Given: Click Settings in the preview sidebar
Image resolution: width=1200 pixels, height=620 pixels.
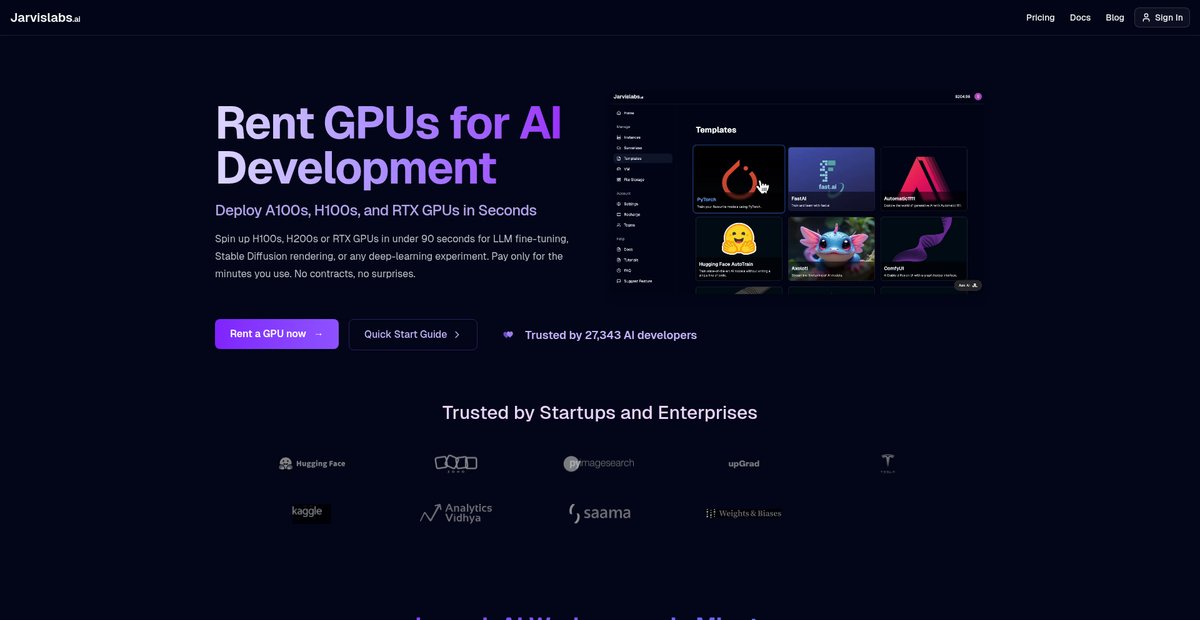Looking at the screenshot, I should click(x=629, y=204).
